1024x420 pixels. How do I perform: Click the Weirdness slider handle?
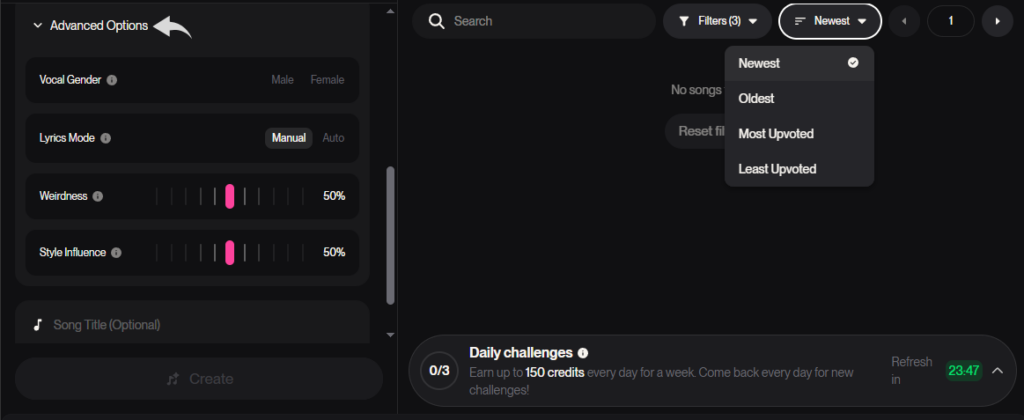coord(230,196)
